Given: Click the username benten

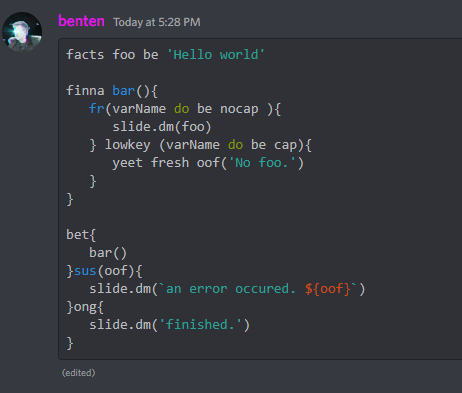Looking at the screenshot, I should tap(81, 21).
